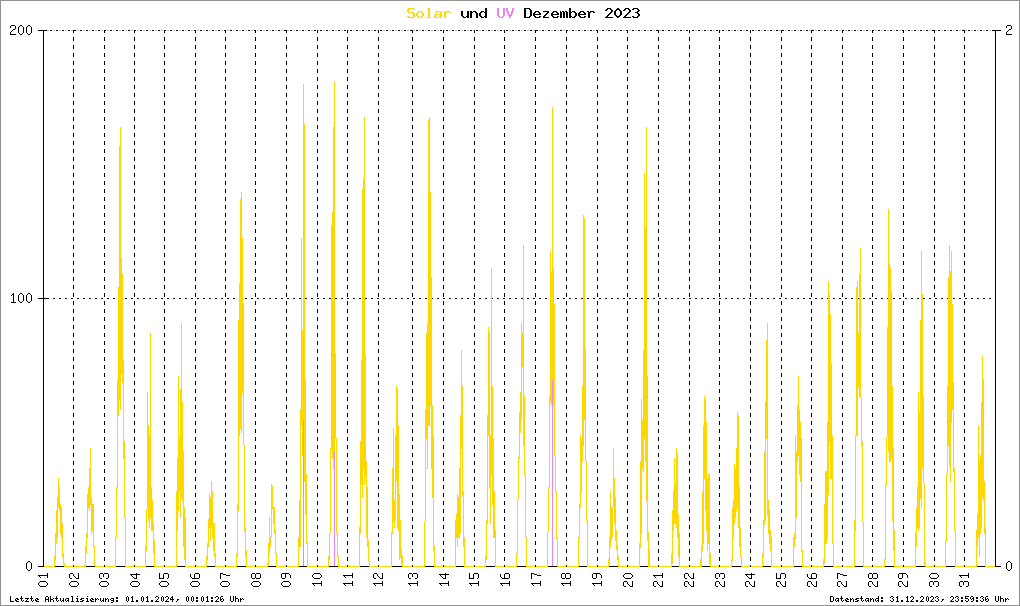Click the magenta "UV" word in the title
Viewport: 1020px width, 606px height.
coord(505,13)
